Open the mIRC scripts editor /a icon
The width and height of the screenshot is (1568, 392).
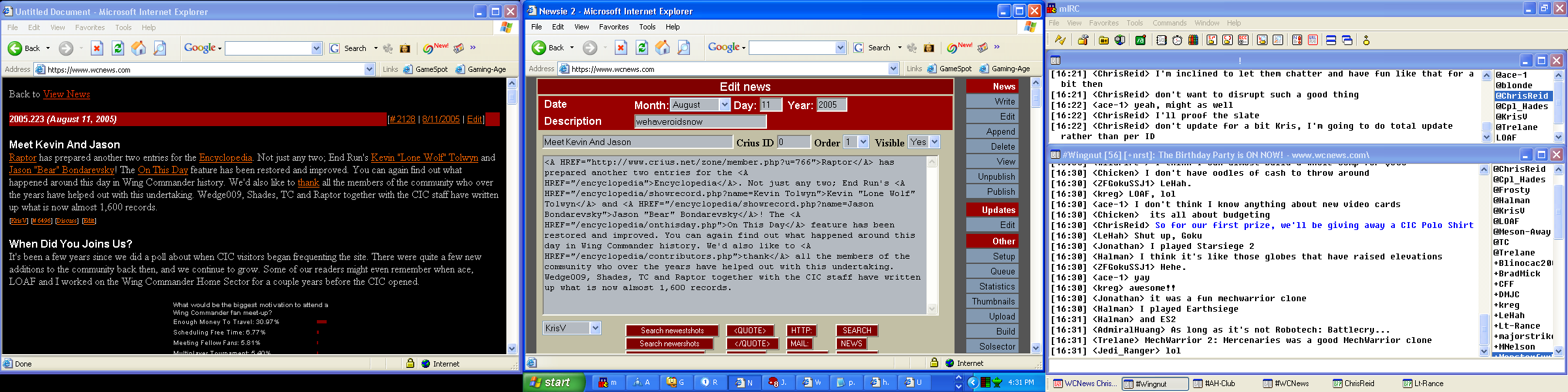pyautogui.click(x=1140, y=41)
